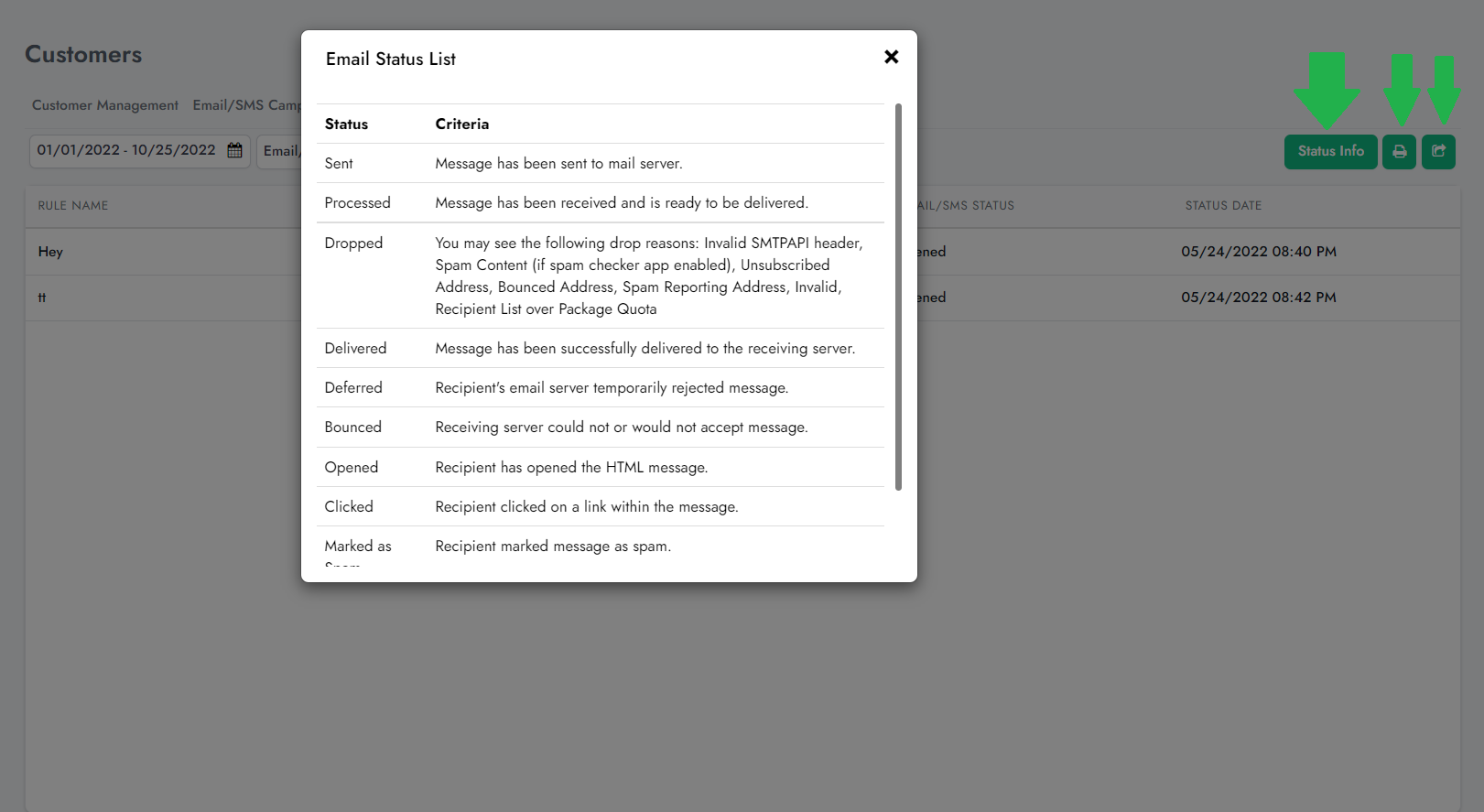Click the 05/24/2022 08:40 PM status date

click(1258, 252)
